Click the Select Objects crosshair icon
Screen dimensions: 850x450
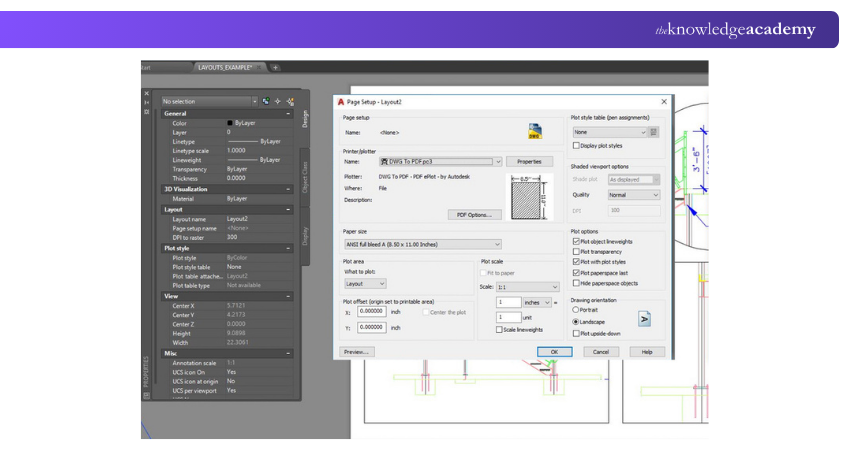(x=278, y=101)
